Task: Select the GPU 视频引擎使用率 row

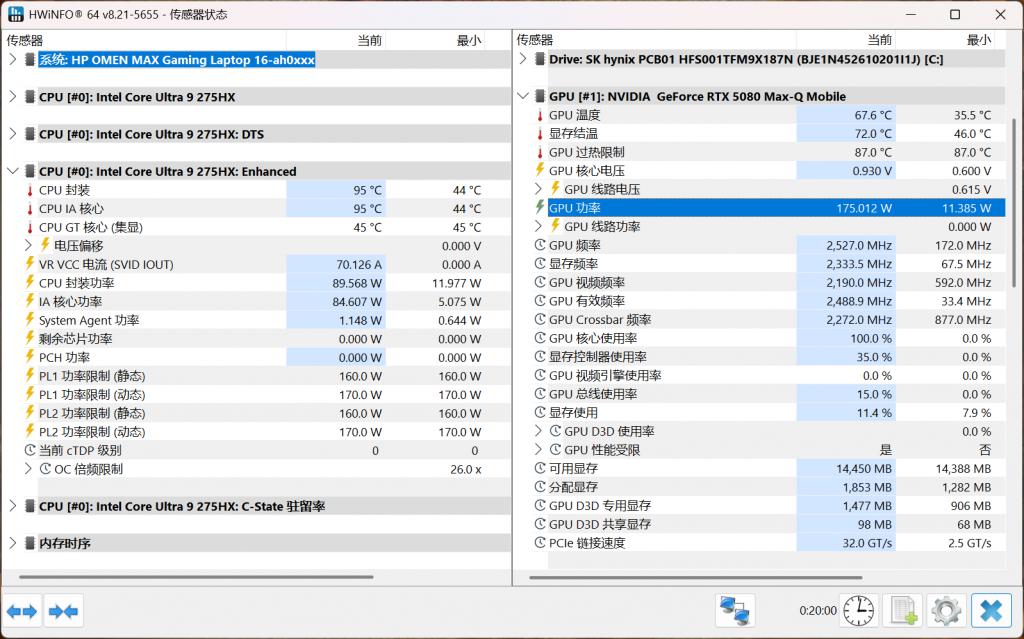Action: (x=769, y=375)
